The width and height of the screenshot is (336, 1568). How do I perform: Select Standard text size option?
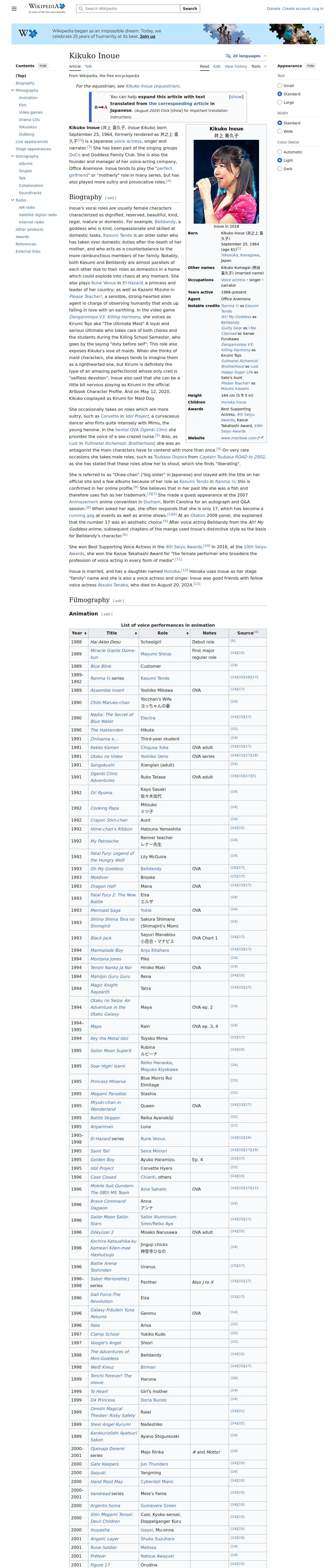[280, 94]
